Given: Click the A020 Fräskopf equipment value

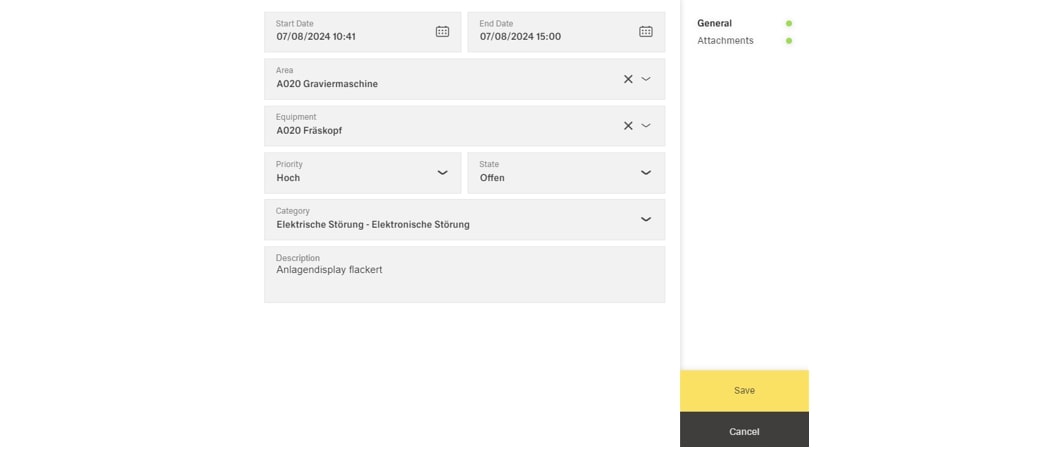Looking at the screenshot, I should (x=309, y=131).
